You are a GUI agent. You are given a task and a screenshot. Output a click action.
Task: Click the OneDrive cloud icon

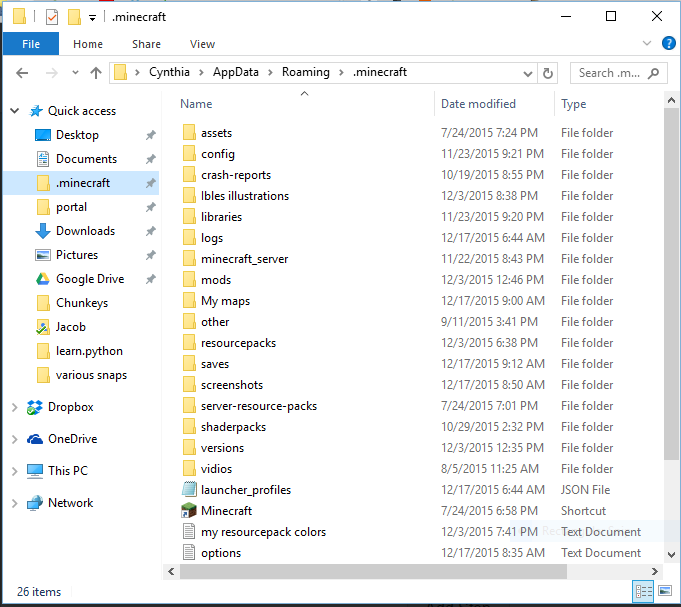(x=35, y=439)
